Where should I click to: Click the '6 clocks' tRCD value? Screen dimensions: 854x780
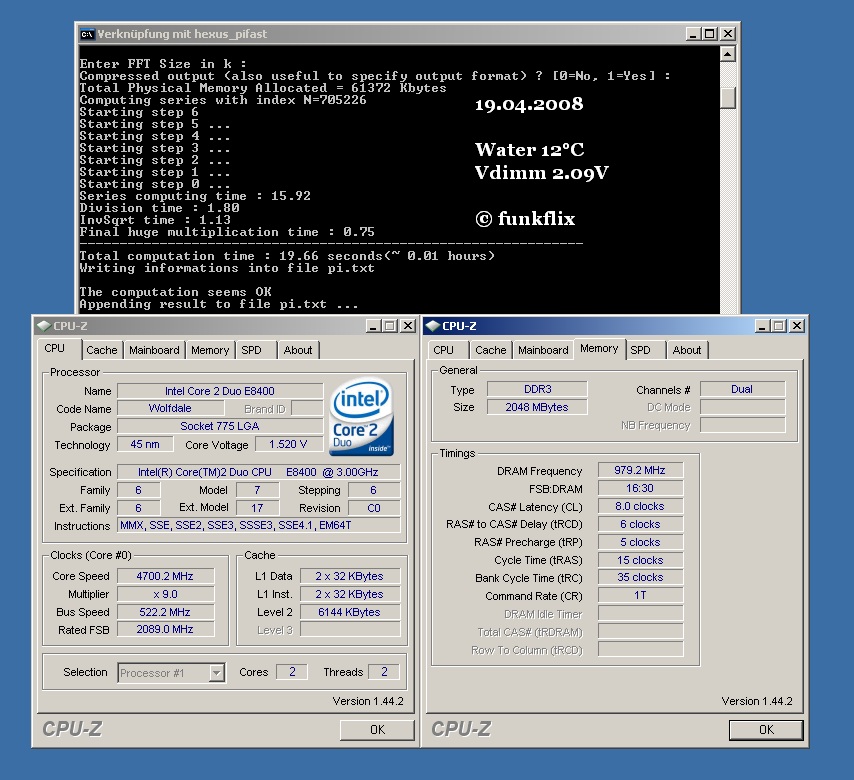pyautogui.click(x=640, y=525)
